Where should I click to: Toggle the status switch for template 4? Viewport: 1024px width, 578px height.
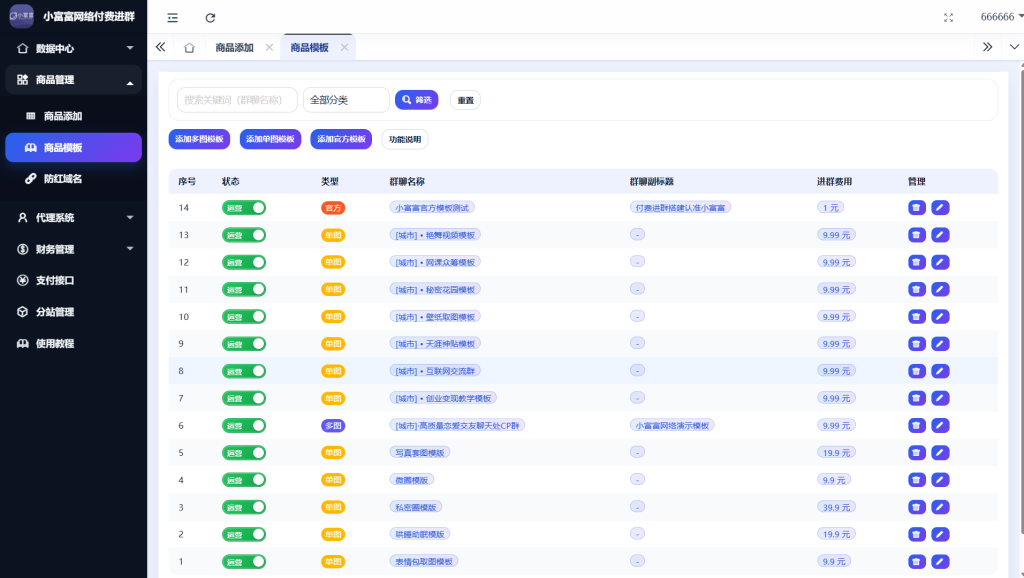(x=244, y=480)
